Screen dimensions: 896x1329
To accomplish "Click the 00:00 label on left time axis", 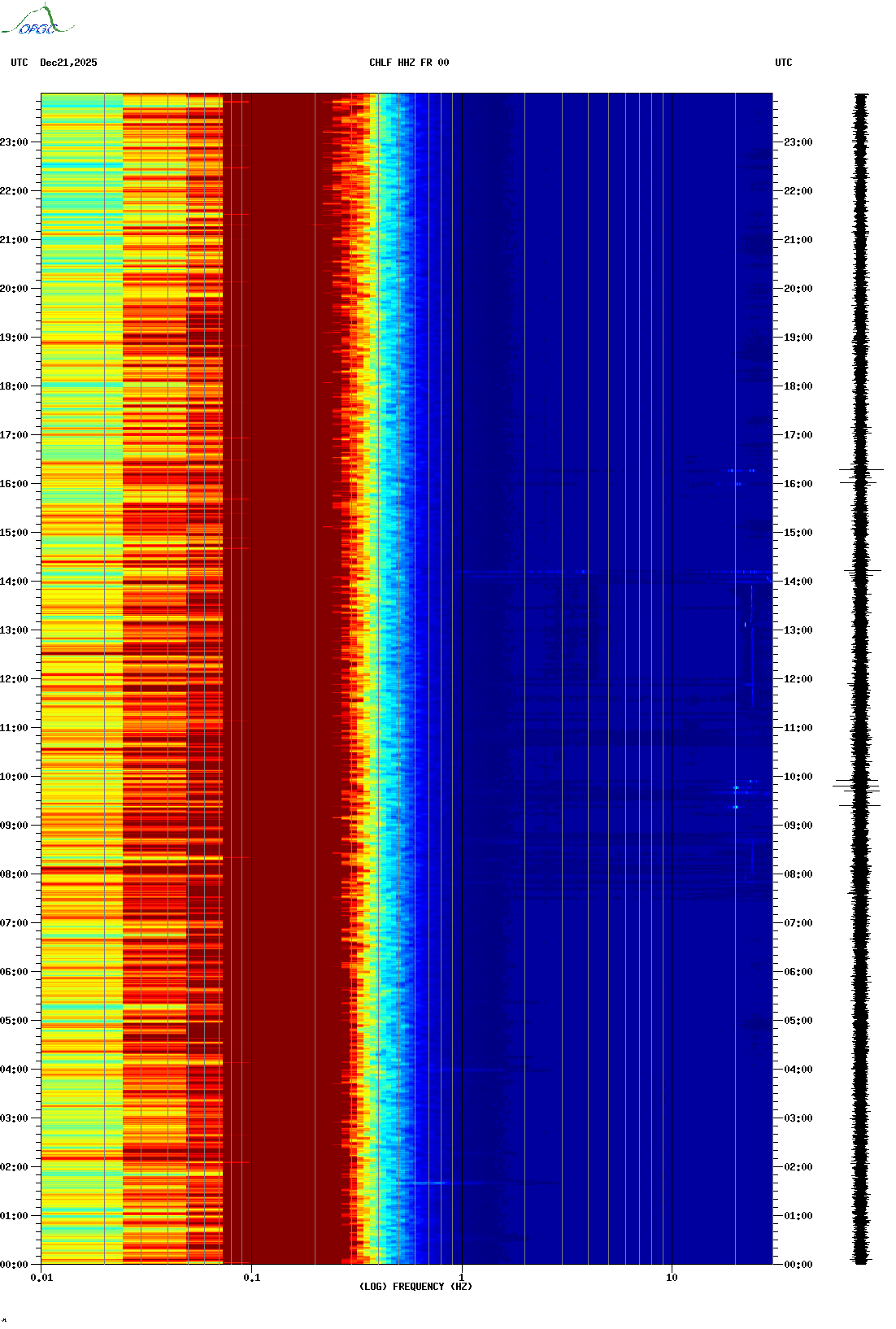I will 15,1265.
